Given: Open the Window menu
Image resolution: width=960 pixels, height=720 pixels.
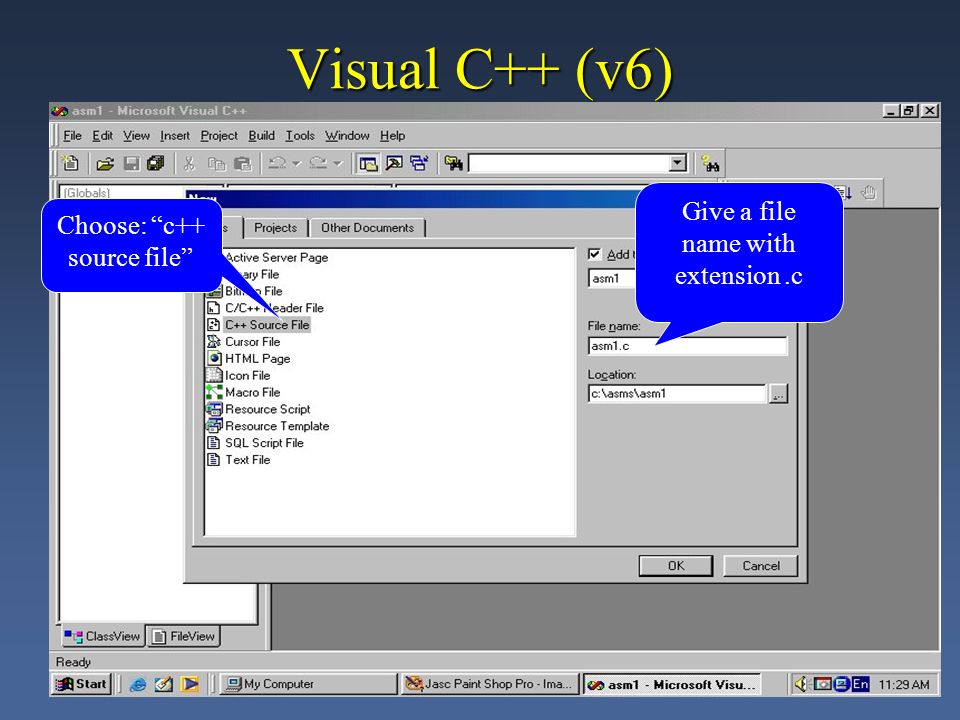Looking at the screenshot, I should 347,136.
